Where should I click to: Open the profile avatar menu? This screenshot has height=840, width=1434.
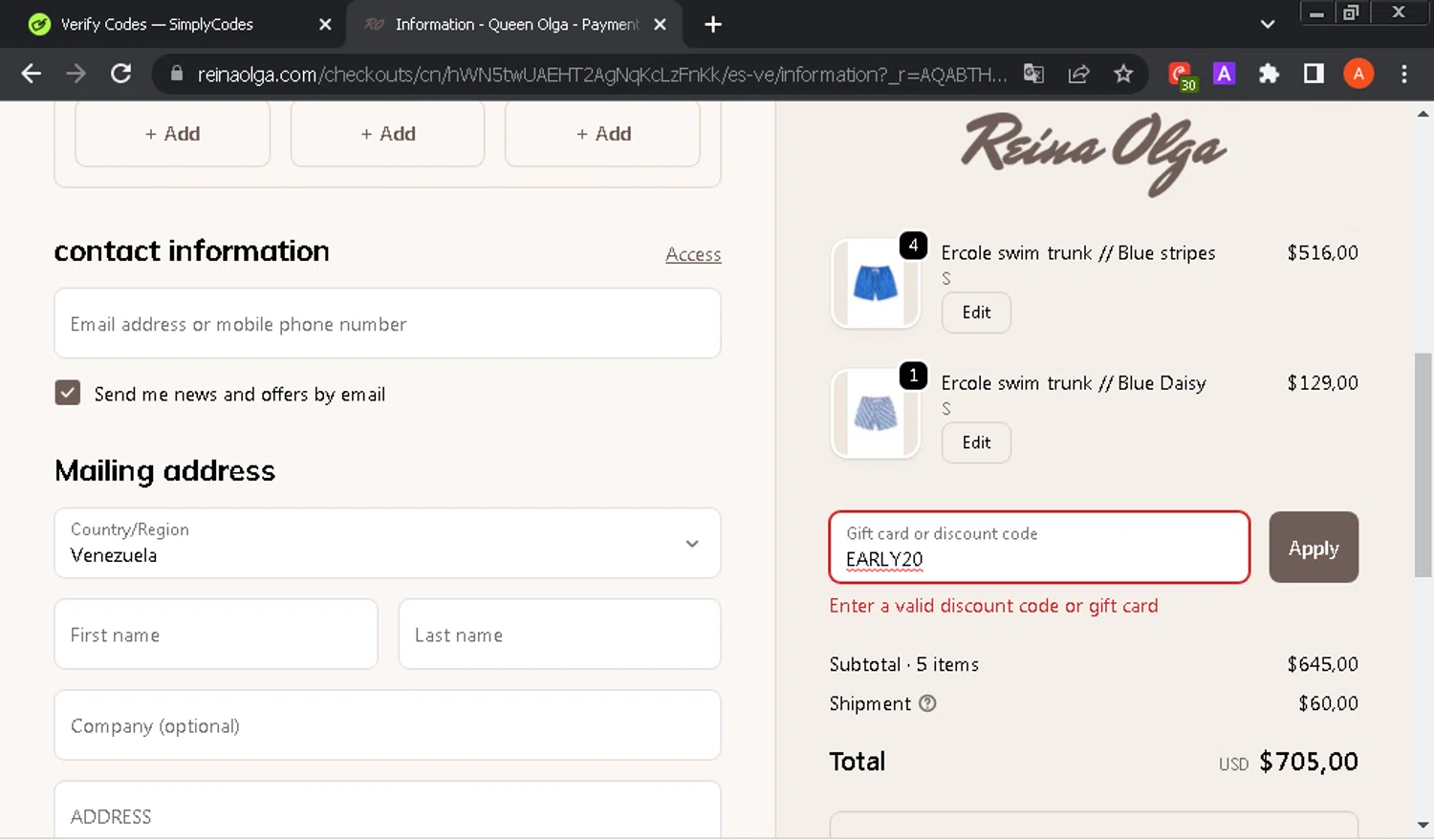tap(1358, 74)
